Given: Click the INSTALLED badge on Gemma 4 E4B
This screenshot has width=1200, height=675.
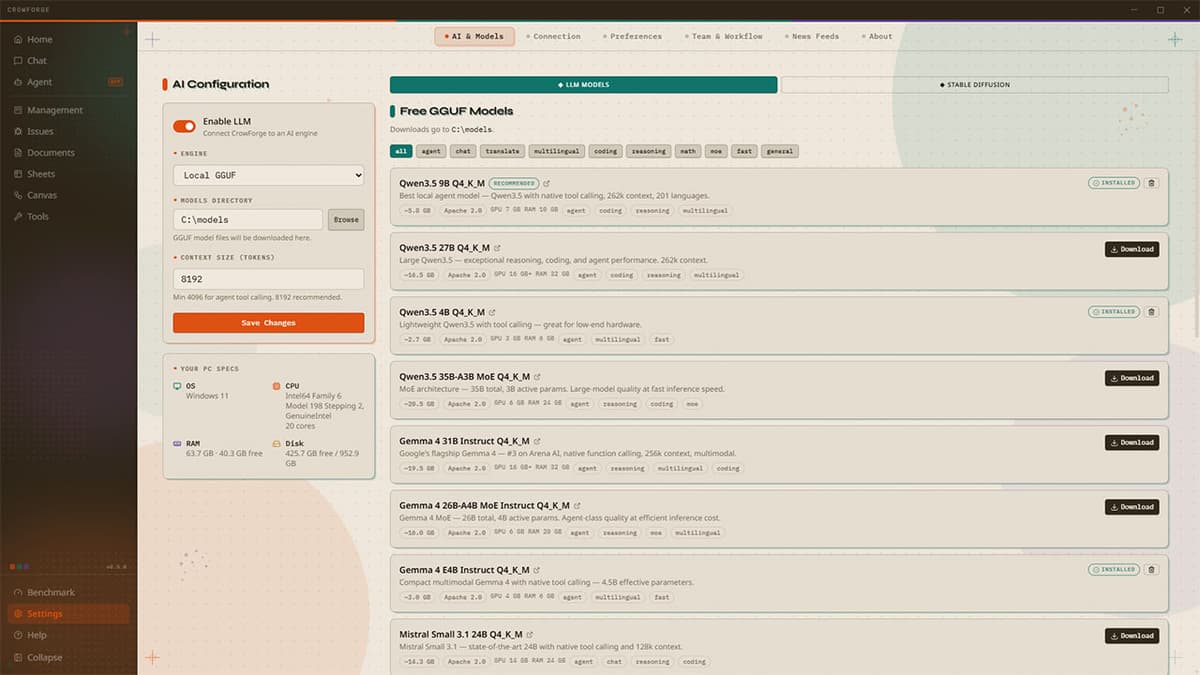Looking at the screenshot, I should pos(1114,570).
